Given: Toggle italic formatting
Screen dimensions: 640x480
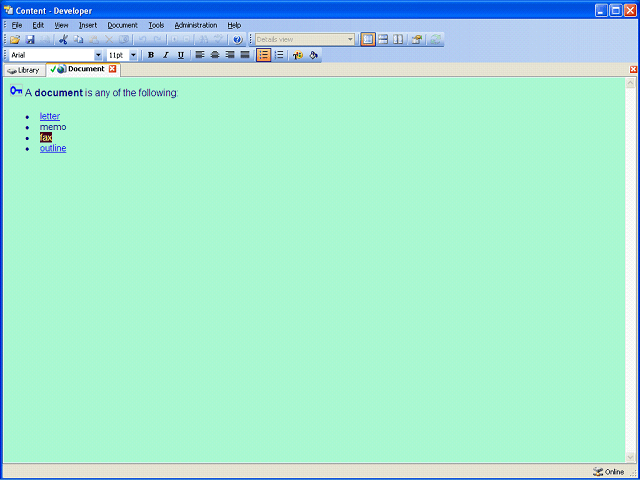Looking at the screenshot, I should pos(166,55).
